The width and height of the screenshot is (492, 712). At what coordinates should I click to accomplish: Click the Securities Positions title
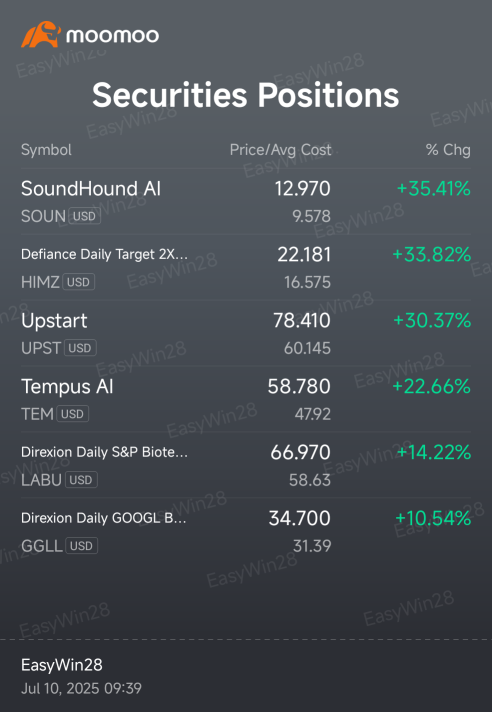[x=246, y=95]
